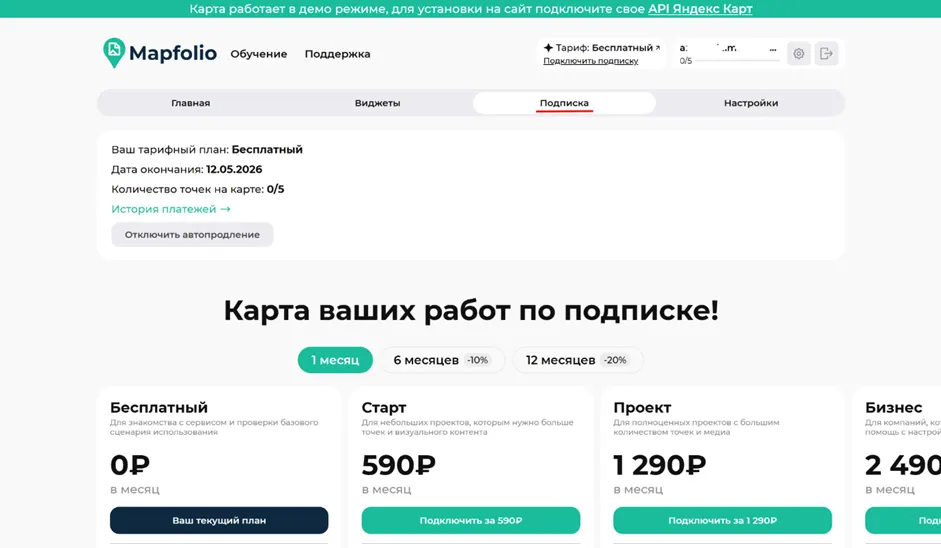Follow the API Яндекс Карт link
This screenshot has width=941, height=548.
pyautogui.click(x=700, y=9)
